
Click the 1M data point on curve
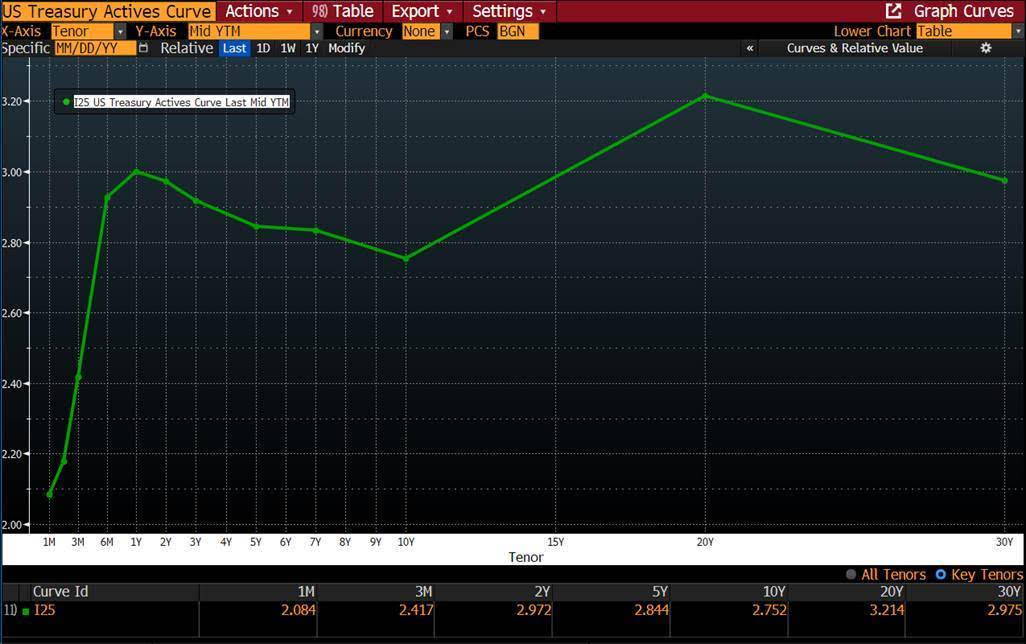click(50, 494)
